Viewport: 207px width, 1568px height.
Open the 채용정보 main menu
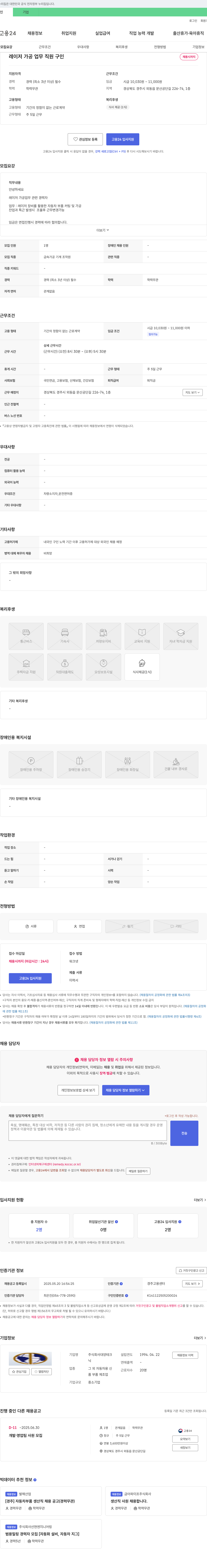click(x=34, y=33)
